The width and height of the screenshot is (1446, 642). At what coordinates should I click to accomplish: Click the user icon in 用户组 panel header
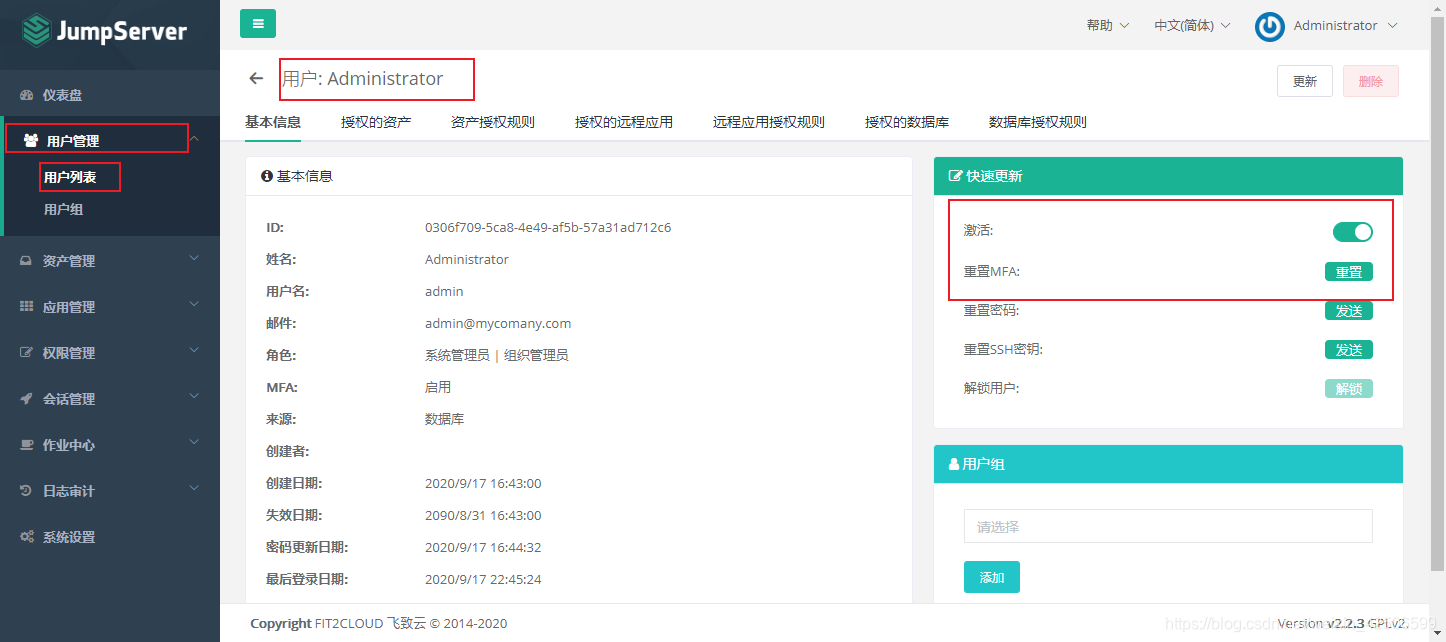point(954,464)
